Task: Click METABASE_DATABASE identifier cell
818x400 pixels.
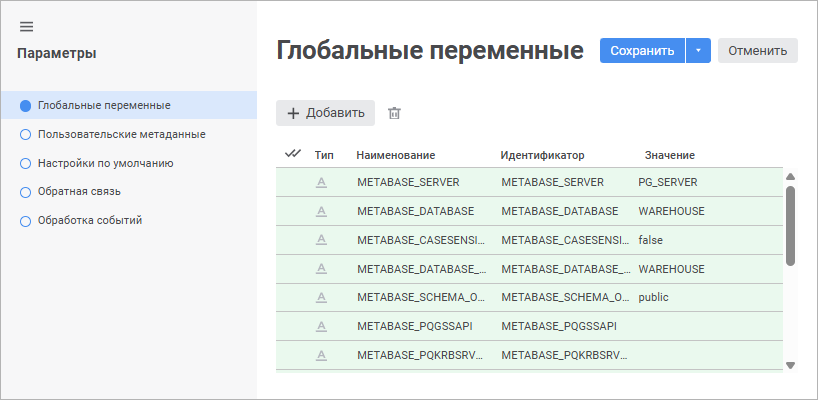Action: coord(560,211)
